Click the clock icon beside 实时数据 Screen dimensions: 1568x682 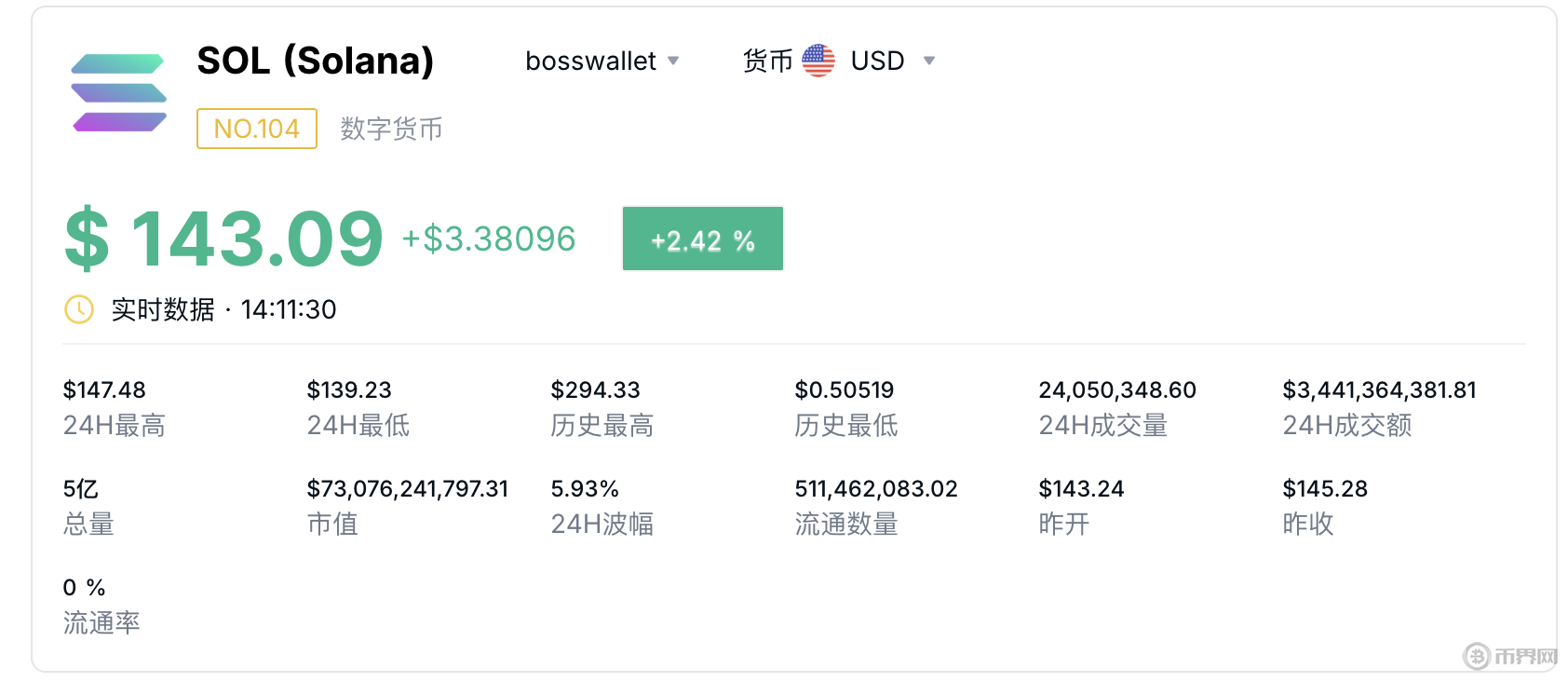pos(79,309)
